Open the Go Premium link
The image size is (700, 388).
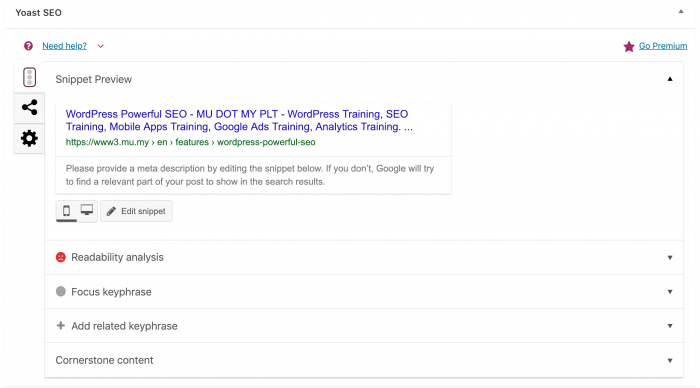(663, 46)
